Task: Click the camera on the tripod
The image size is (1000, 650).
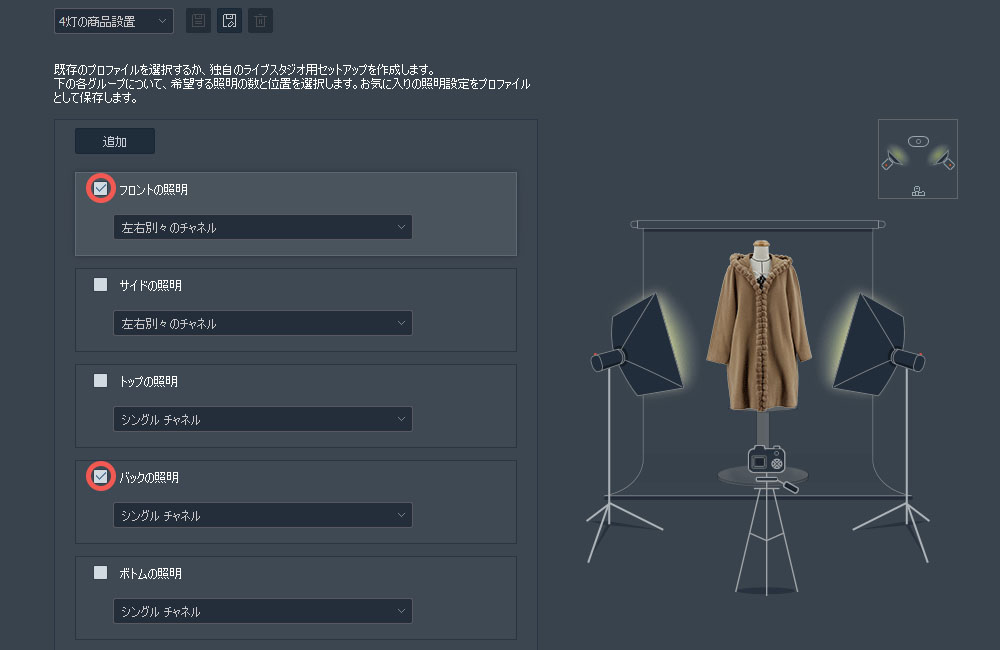Action: (766, 462)
